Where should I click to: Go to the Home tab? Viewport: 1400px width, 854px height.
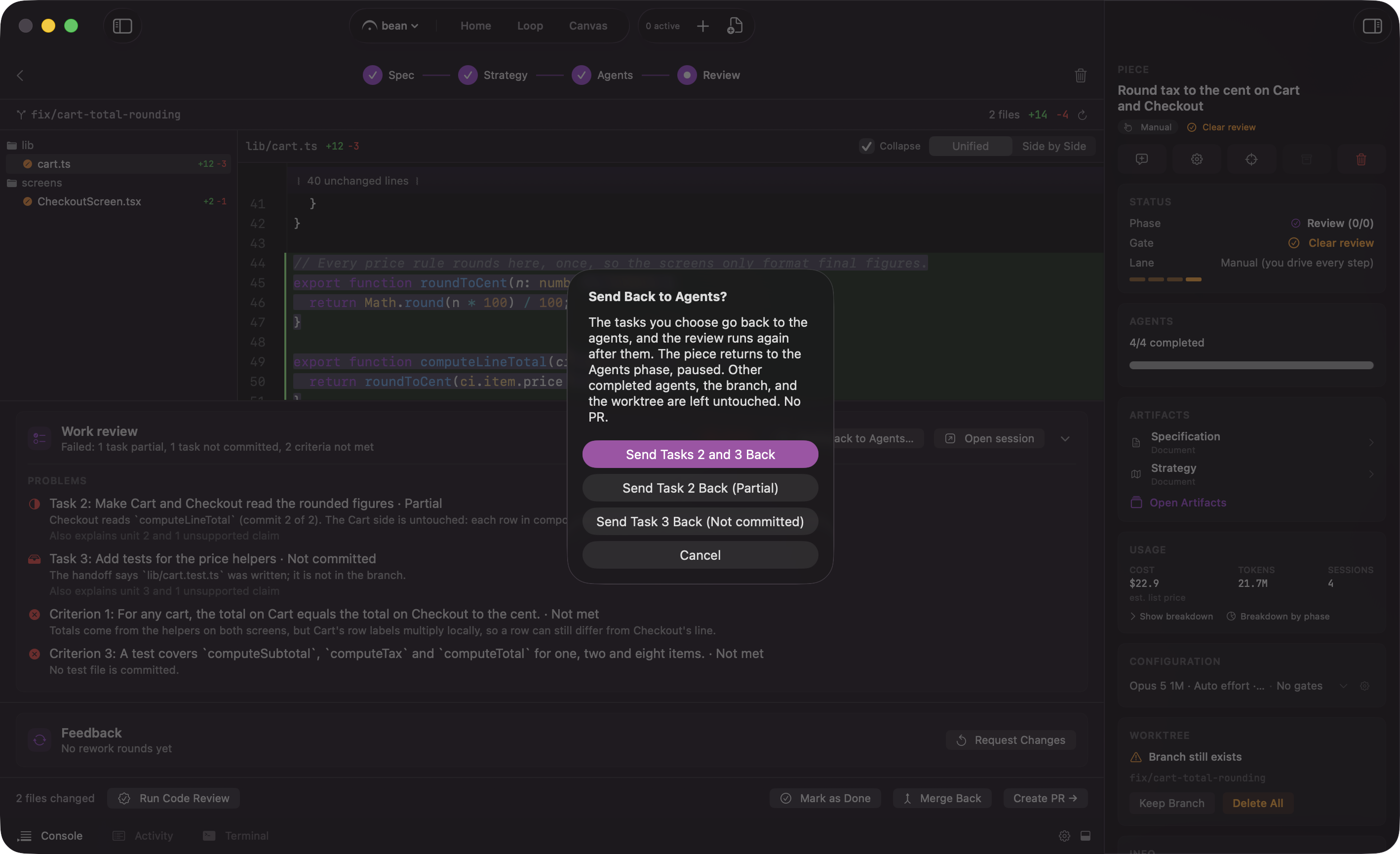pyautogui.click(x=475, y=26)
